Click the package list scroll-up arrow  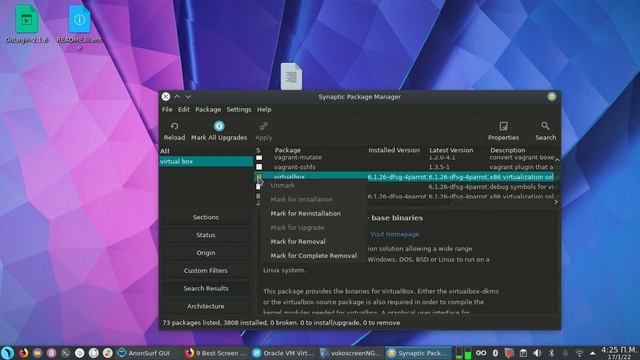pos(557,159)
